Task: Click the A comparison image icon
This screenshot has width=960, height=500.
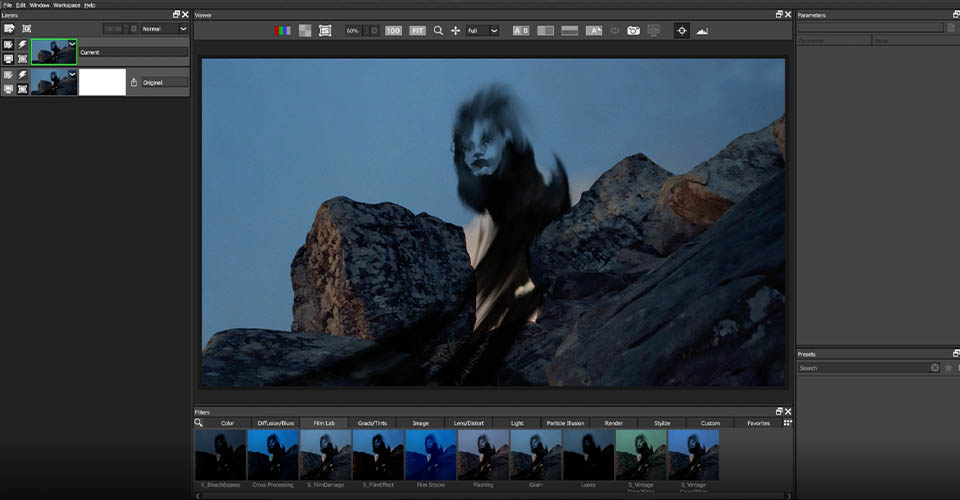Action: pos(594,31)
